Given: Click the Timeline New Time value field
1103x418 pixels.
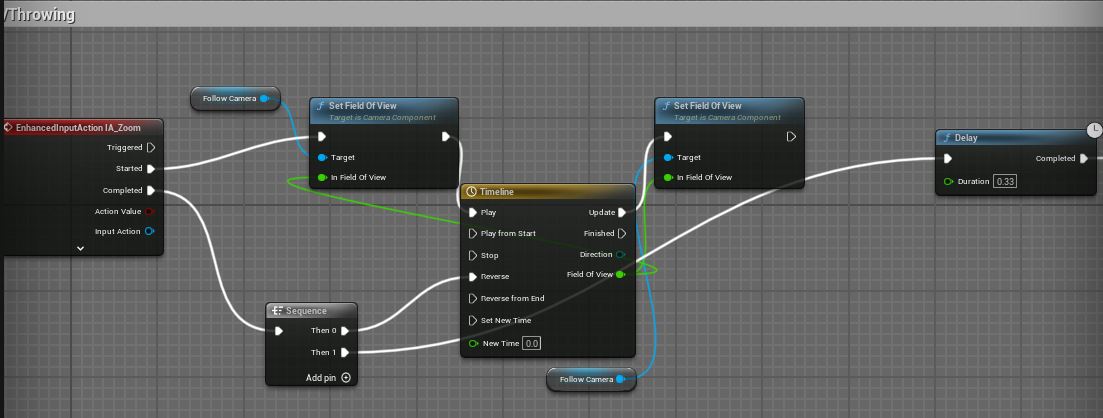Looking at the screenshot, I should point(532,343).
